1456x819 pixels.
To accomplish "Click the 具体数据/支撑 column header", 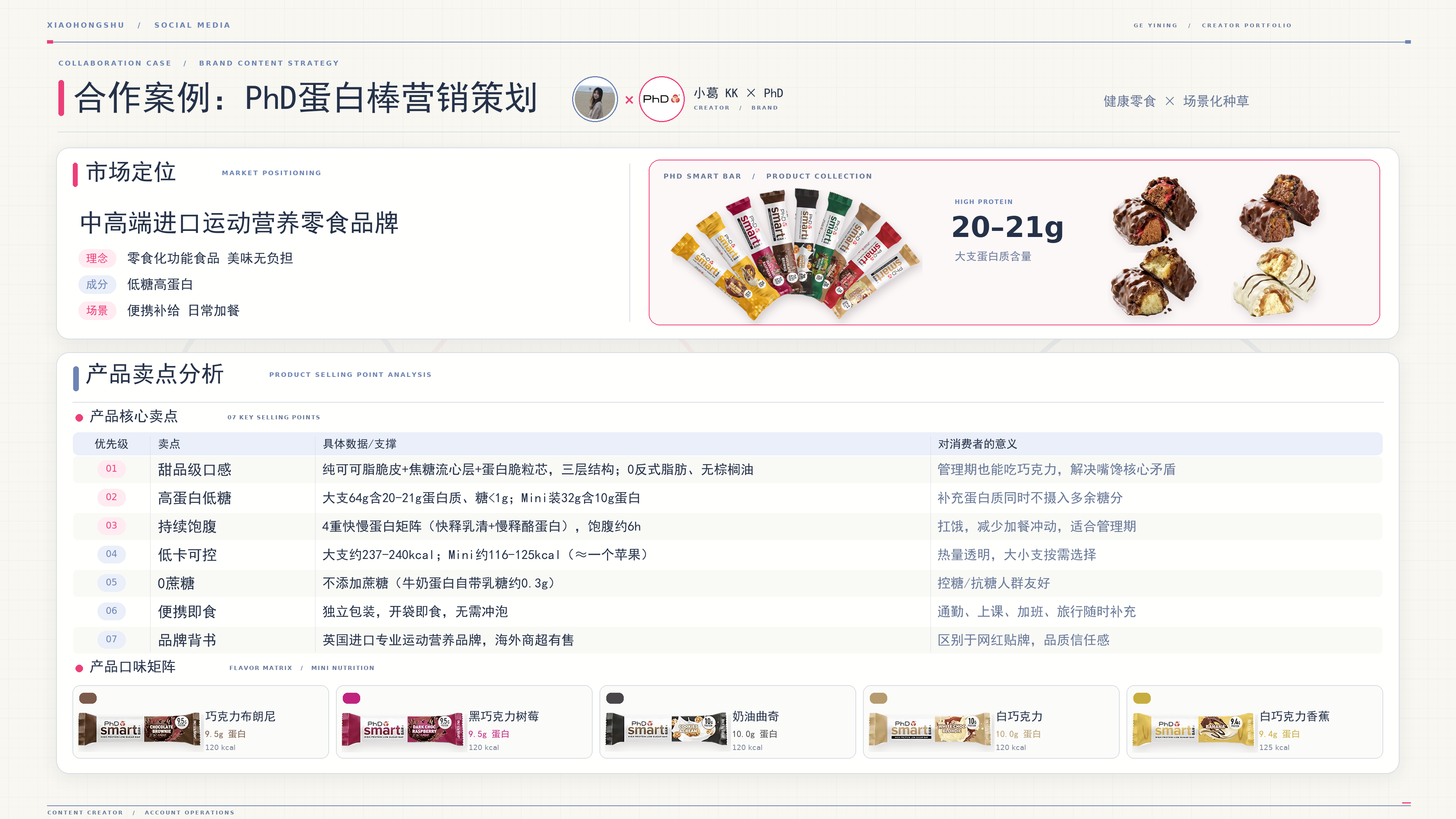I will click(x=359, y=444).
